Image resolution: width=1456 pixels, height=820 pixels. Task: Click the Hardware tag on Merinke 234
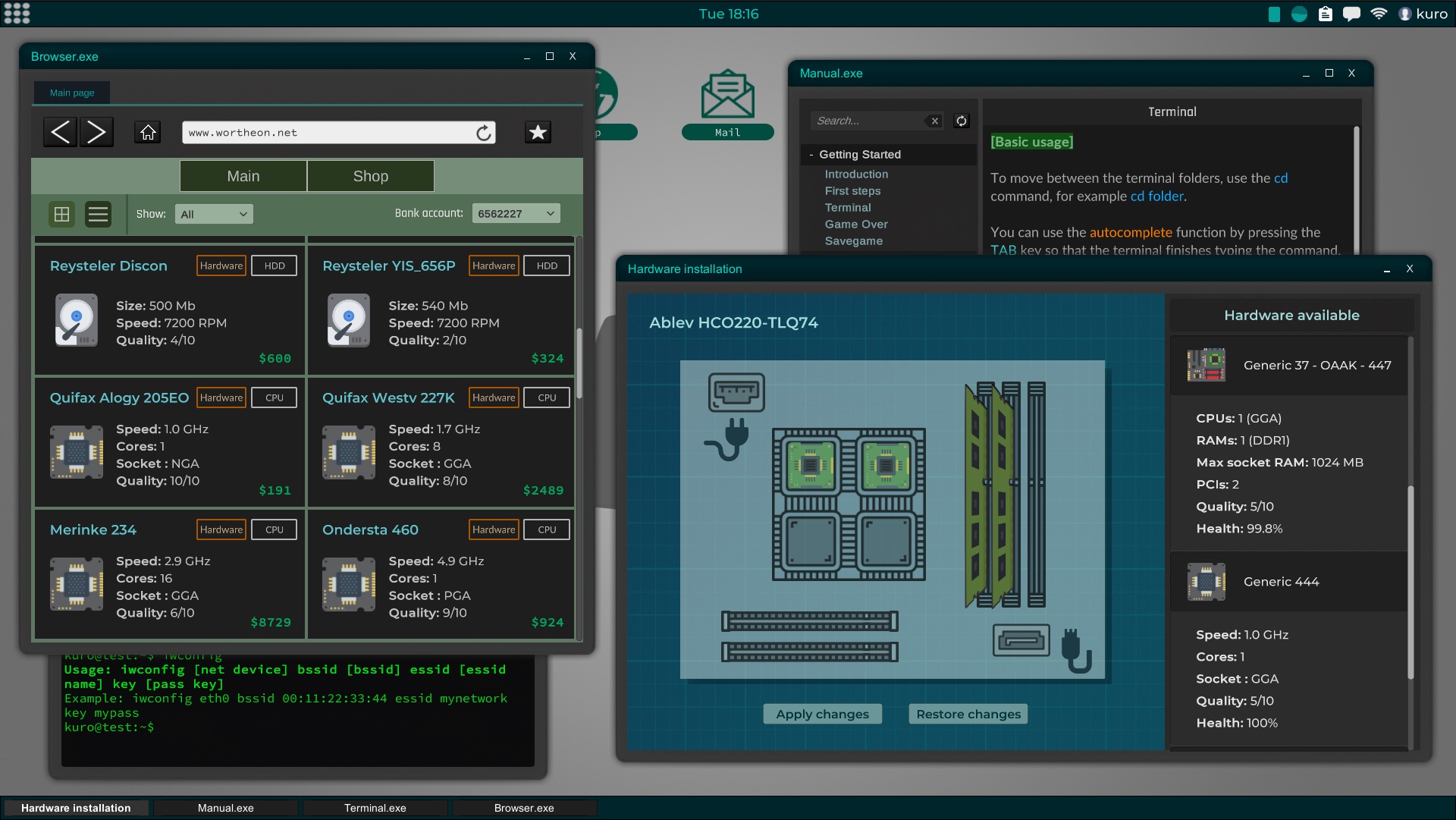tap(221, 529)
